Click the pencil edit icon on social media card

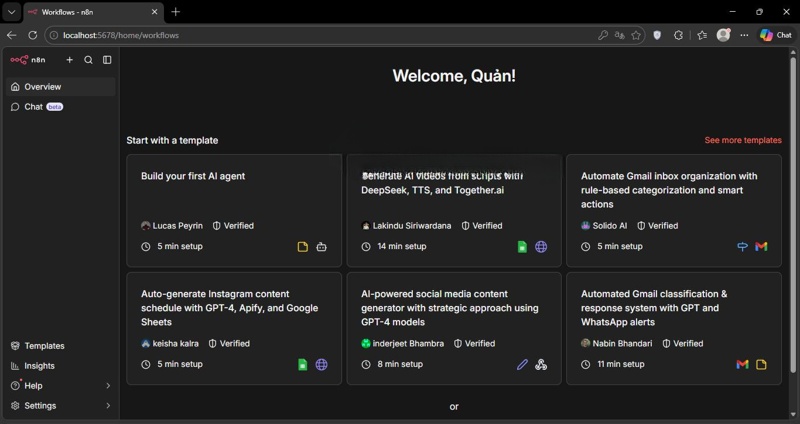tap(522, 364)
